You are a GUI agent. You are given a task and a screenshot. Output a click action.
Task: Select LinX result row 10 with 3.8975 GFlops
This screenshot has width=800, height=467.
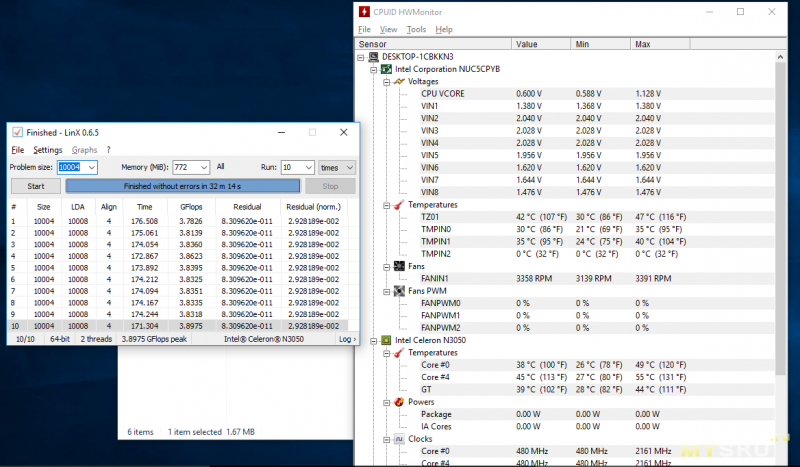coord(179,326)
